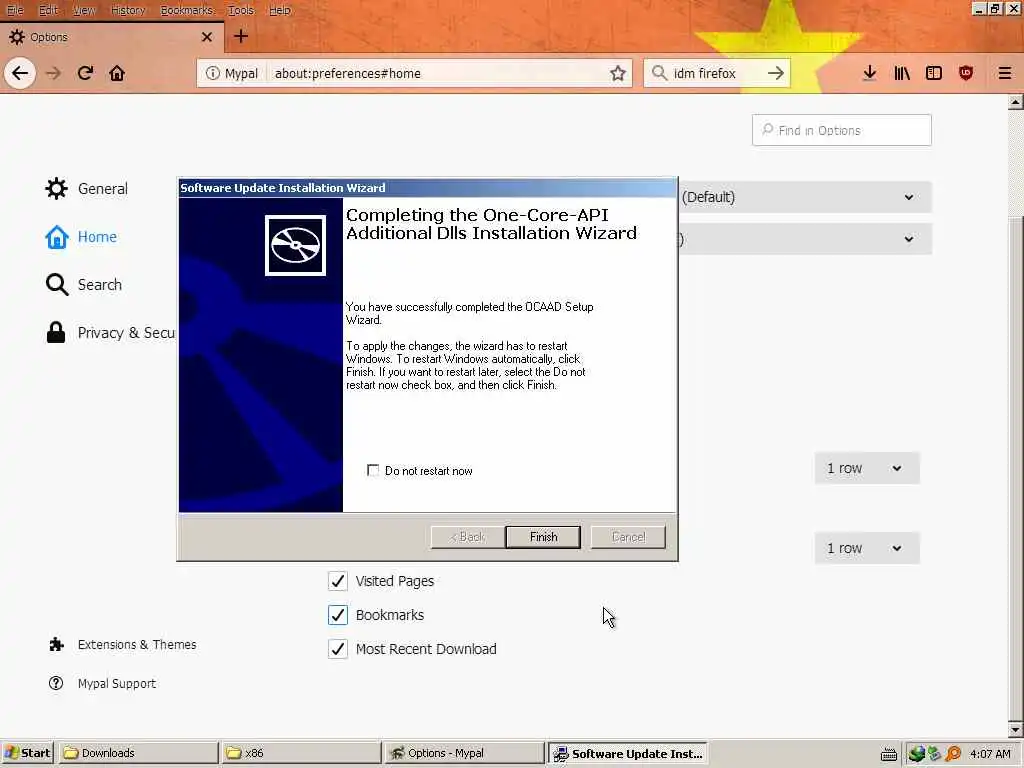Click the page vertical scrollbar down arrow
The image size is (1024, 768).
point(1015,729)
